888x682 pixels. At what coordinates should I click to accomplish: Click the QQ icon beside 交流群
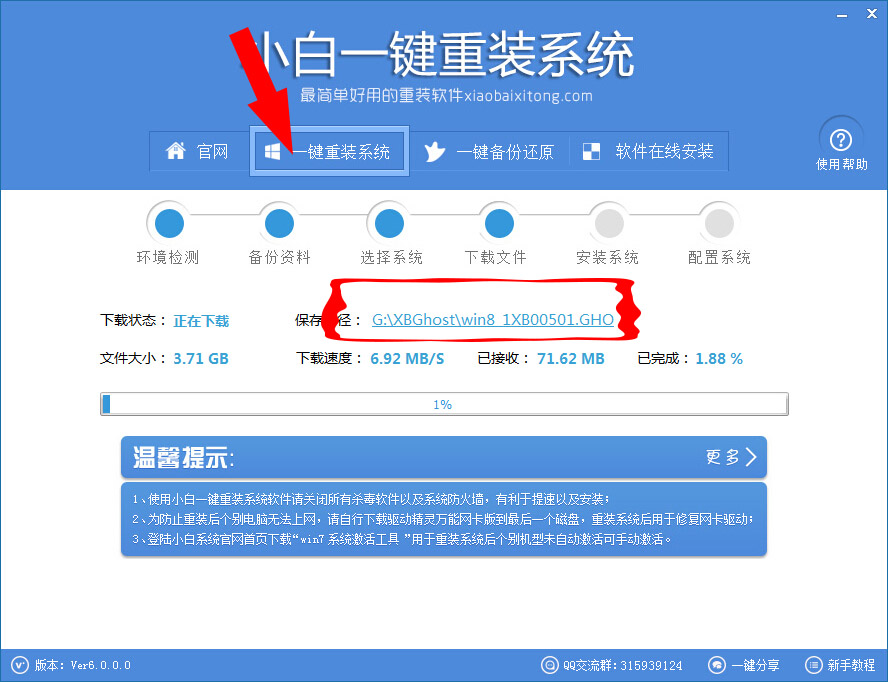pos(550,664)
